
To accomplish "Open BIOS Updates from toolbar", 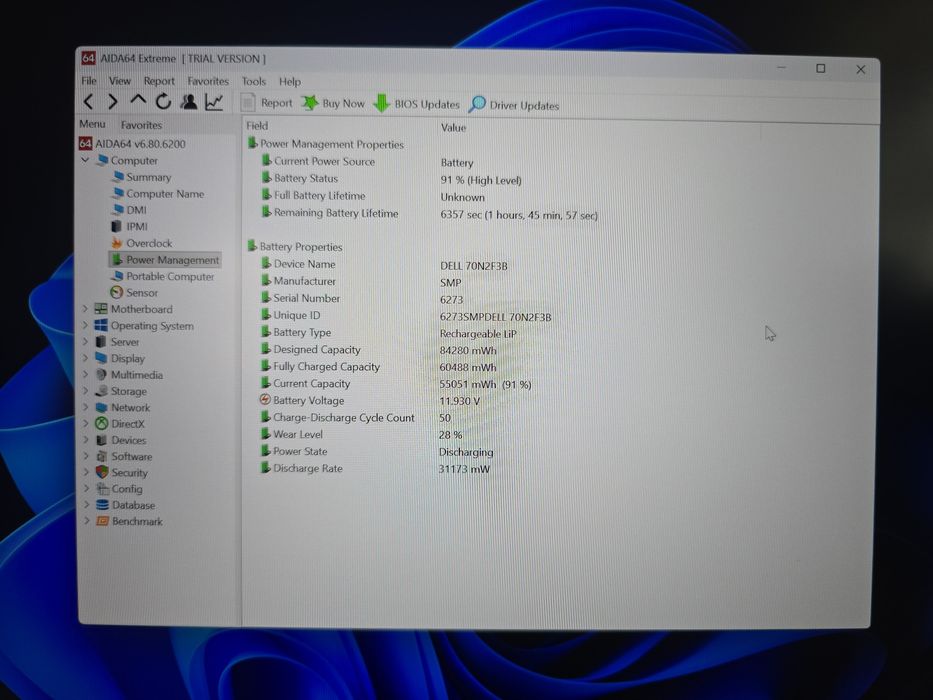I will point(417,104).
